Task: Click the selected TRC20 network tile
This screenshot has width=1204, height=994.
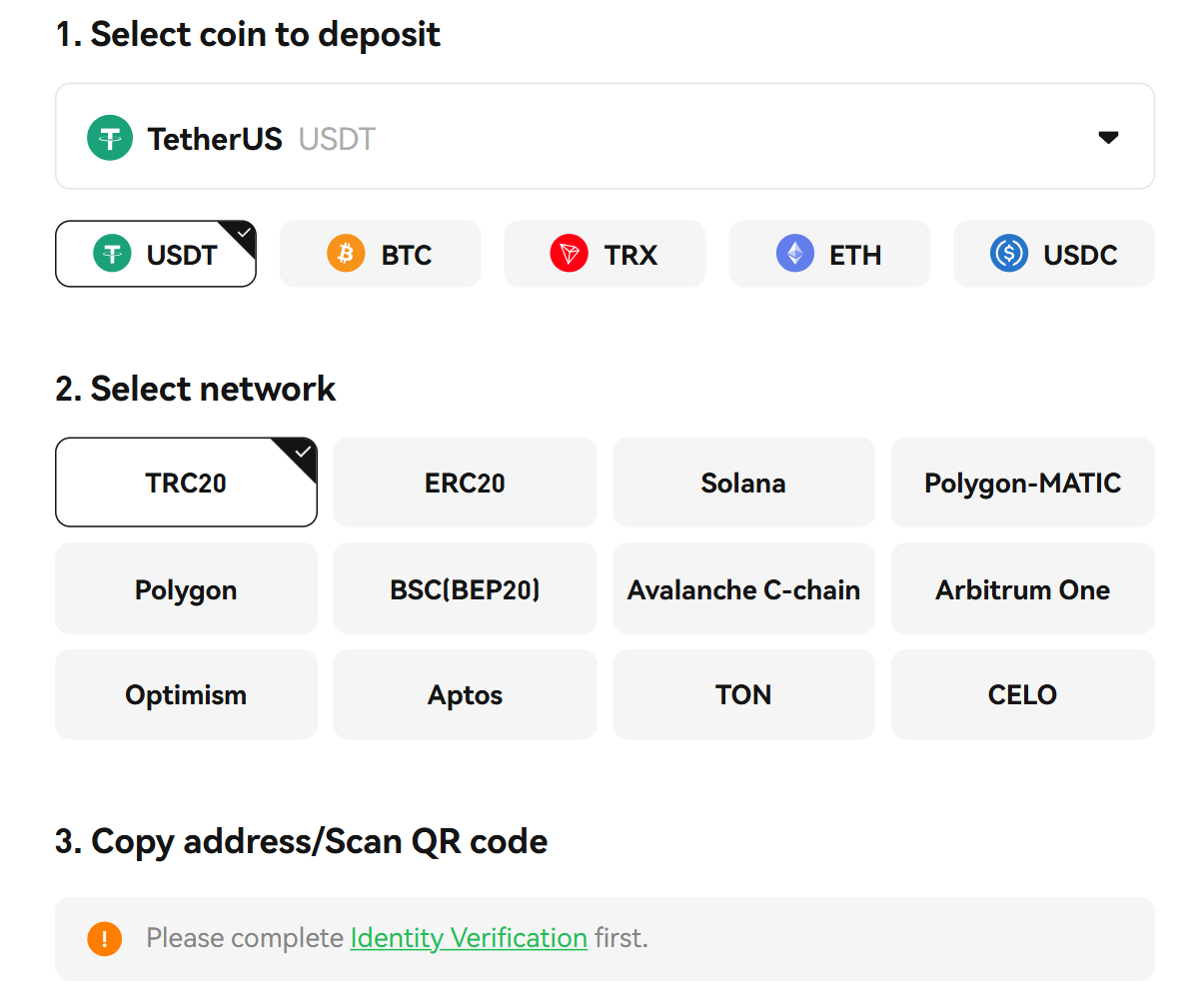Action: 186,483
